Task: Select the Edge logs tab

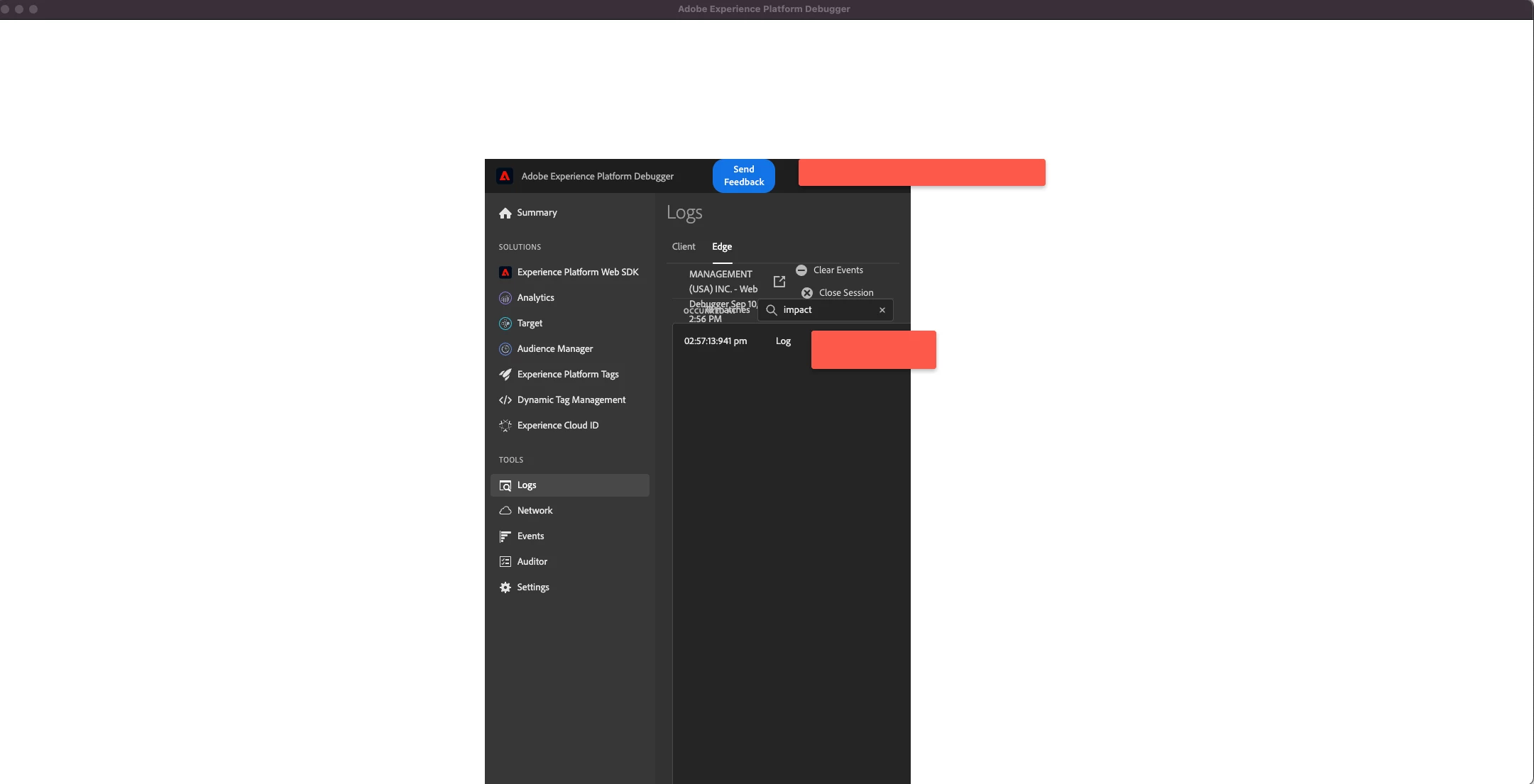Action: (722, 247)
